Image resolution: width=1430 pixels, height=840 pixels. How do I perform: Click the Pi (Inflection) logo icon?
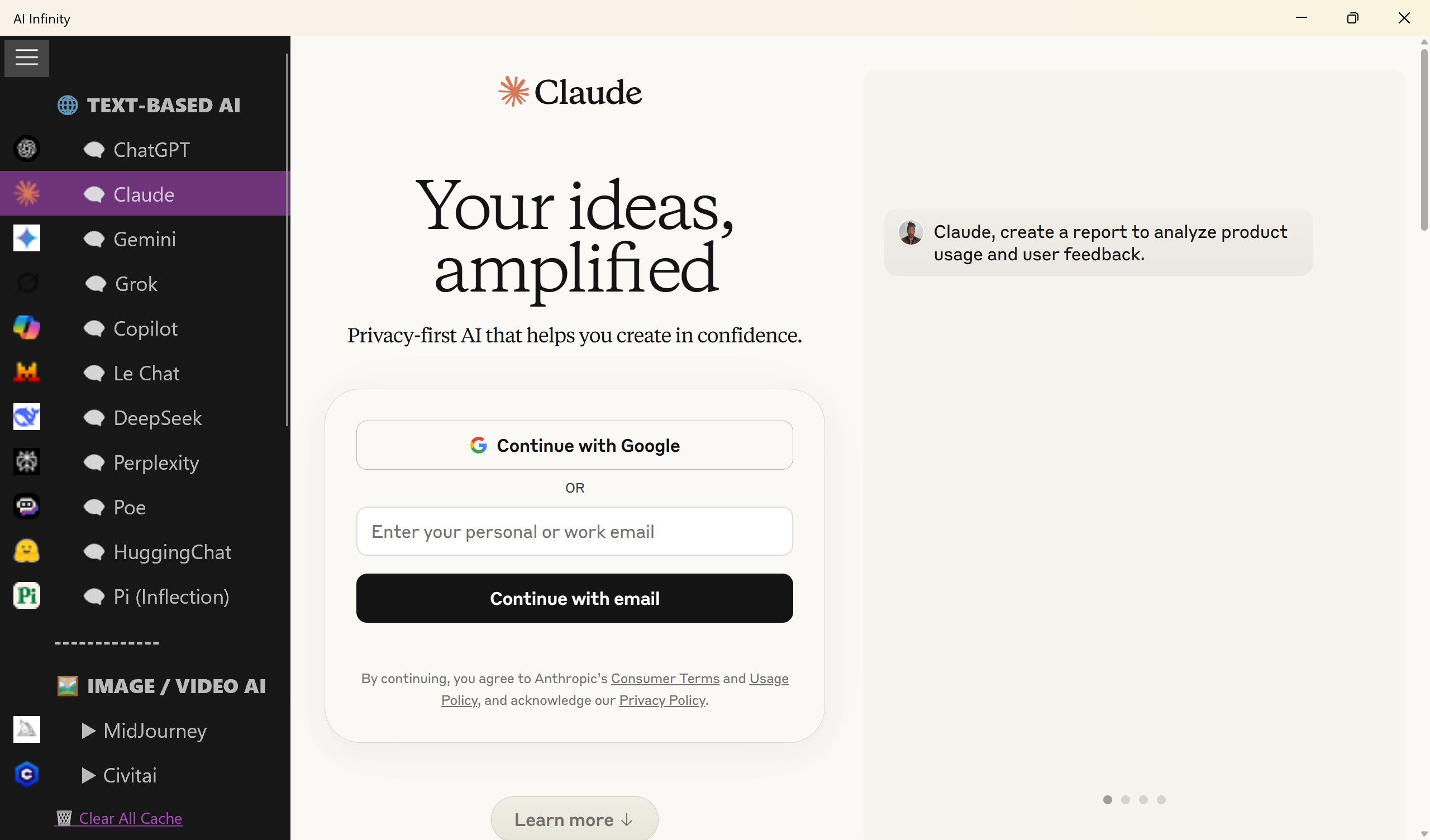27,596
